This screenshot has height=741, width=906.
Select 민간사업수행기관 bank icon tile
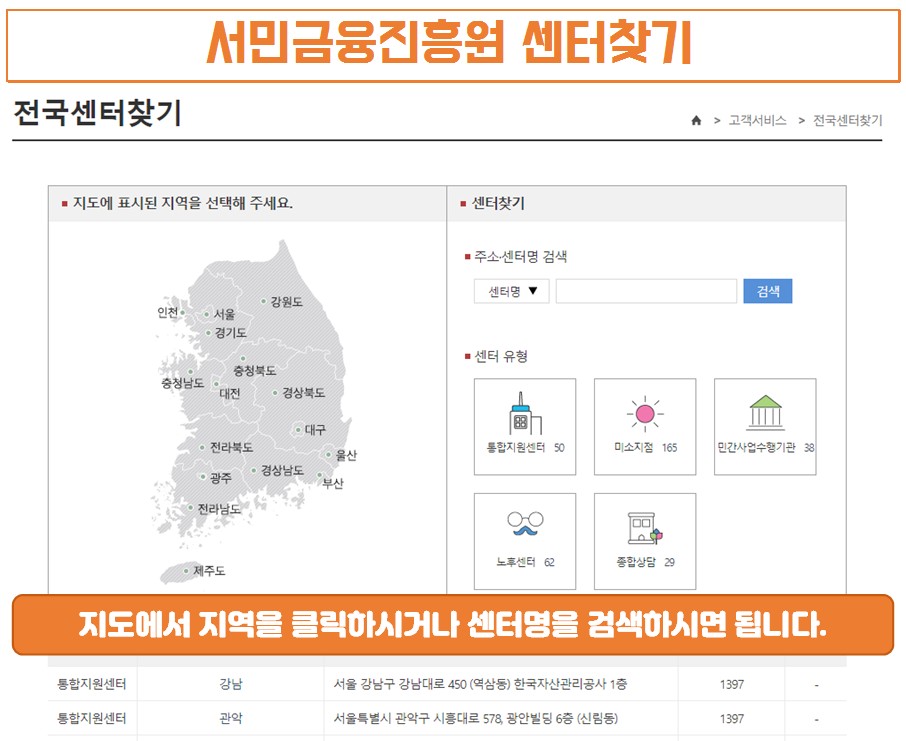(765, 427)
